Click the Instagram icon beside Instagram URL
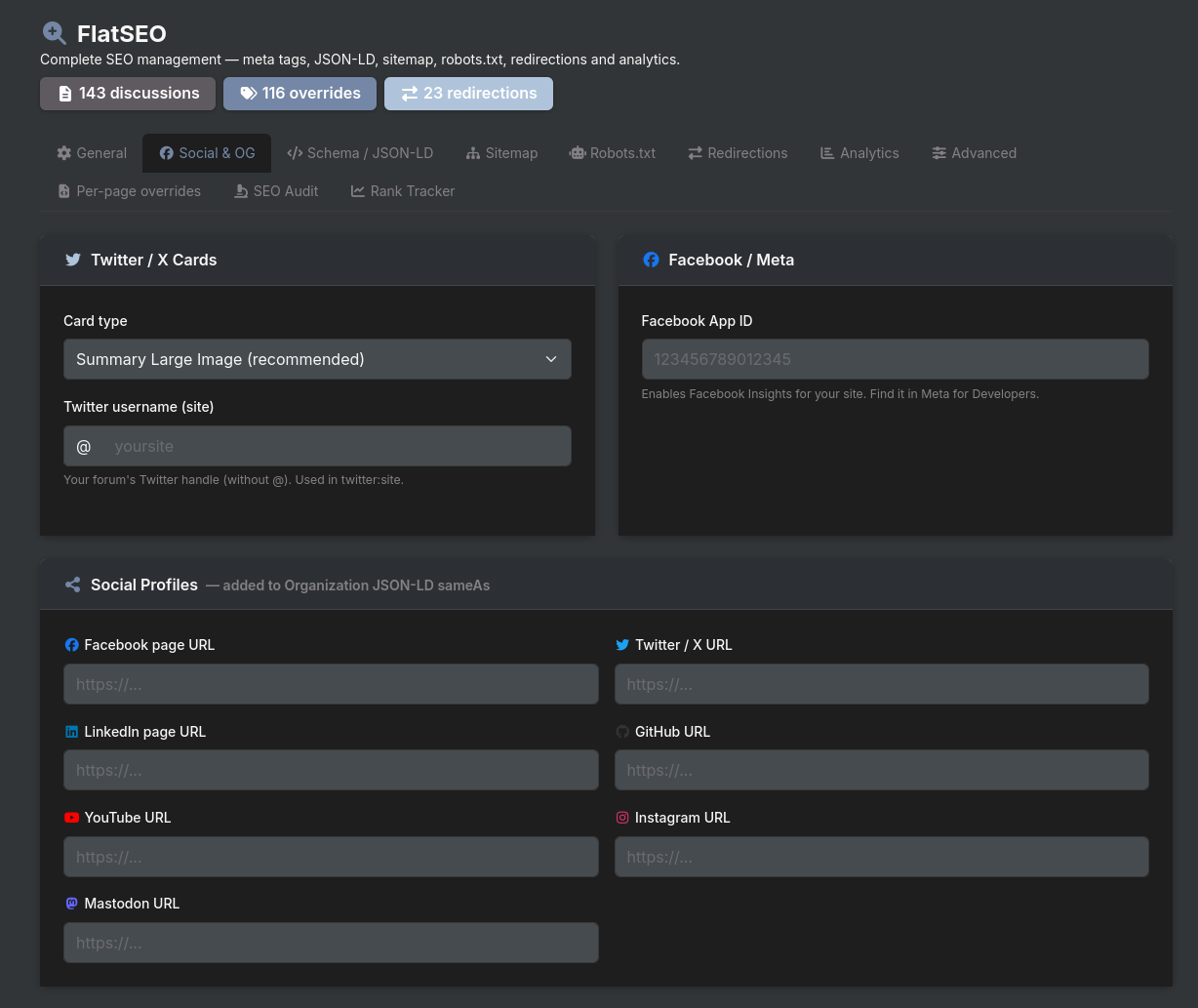The height and width of the screenshot is (1008, 1198). coord(622,818)
